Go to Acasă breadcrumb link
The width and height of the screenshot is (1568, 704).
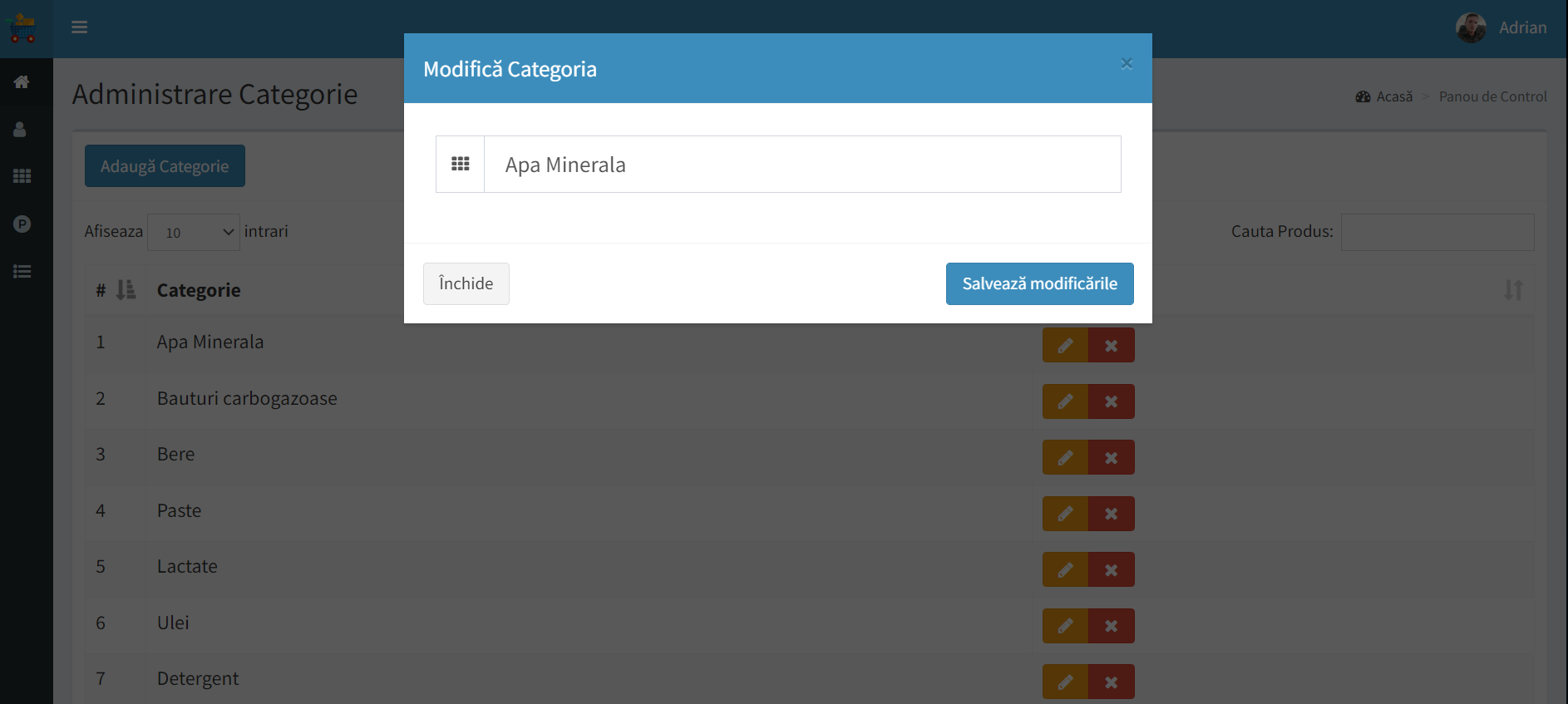point(1393,96)
